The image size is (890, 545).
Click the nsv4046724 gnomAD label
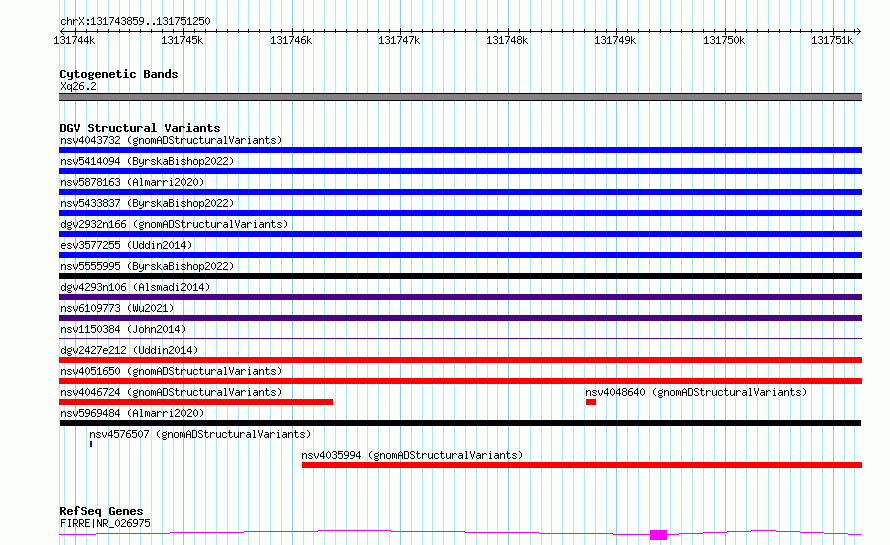coord(171,392)
